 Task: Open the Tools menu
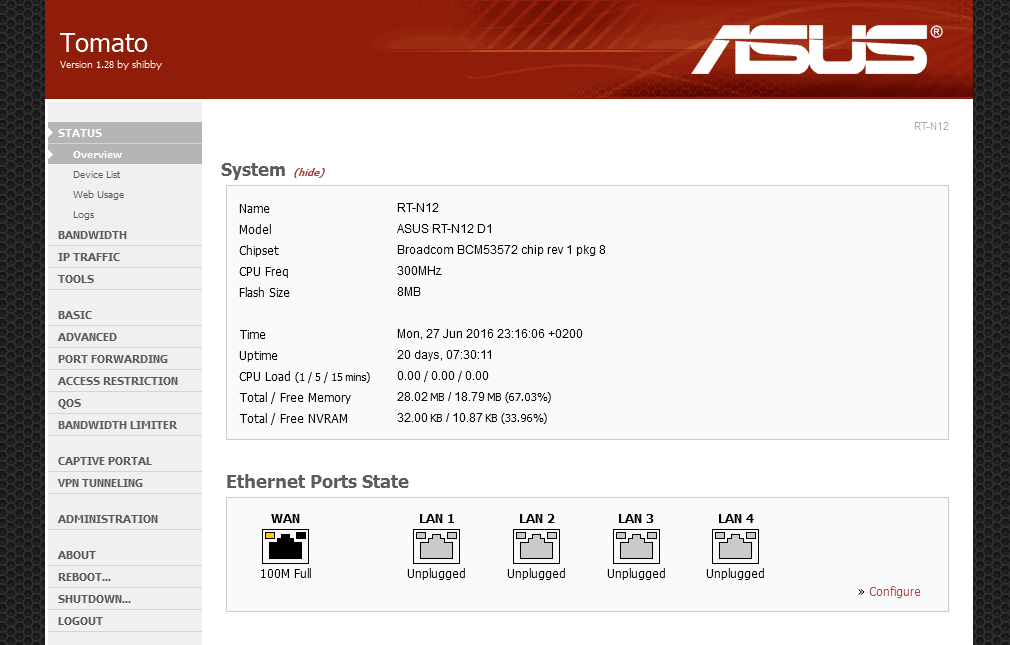tap(125, 279)
